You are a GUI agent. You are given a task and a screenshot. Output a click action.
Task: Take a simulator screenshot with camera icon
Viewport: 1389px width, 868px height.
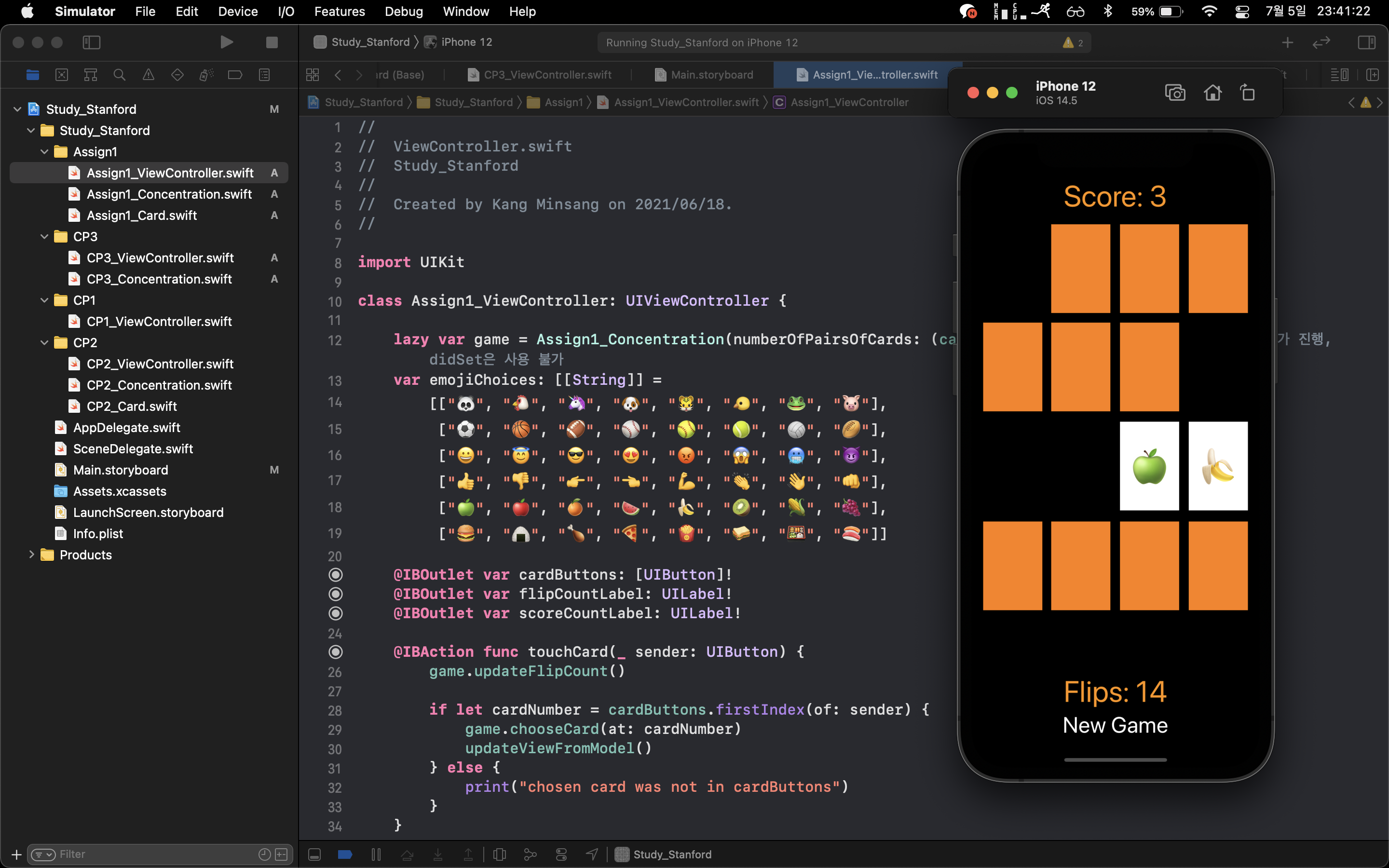(x=1174, y=93)
